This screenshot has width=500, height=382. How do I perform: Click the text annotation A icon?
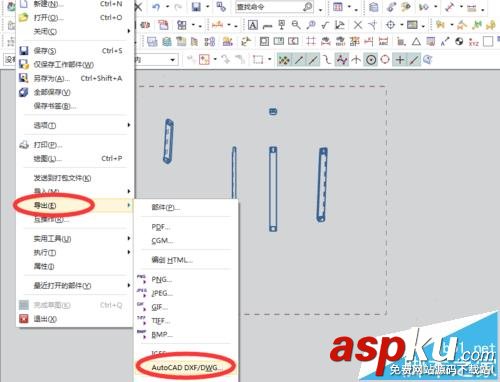(253, 25)
